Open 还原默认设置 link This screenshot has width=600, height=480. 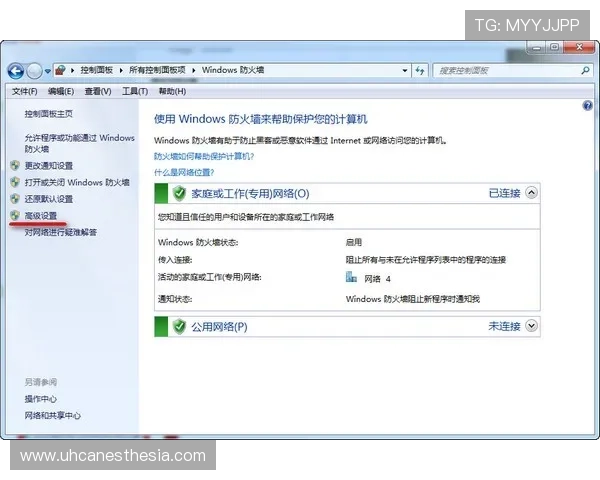coord(49,199)
